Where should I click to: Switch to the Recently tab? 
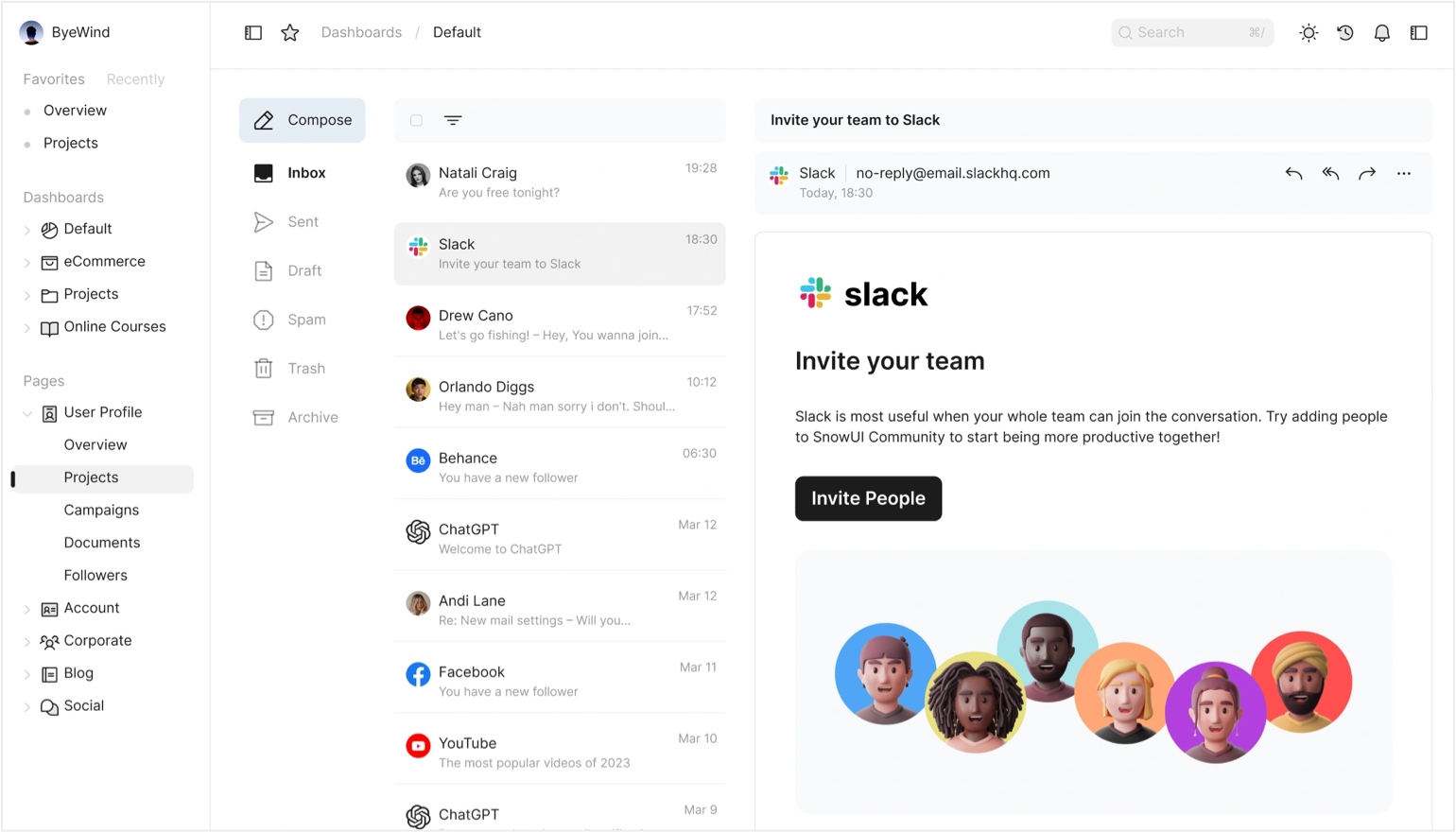pos(135,79)
